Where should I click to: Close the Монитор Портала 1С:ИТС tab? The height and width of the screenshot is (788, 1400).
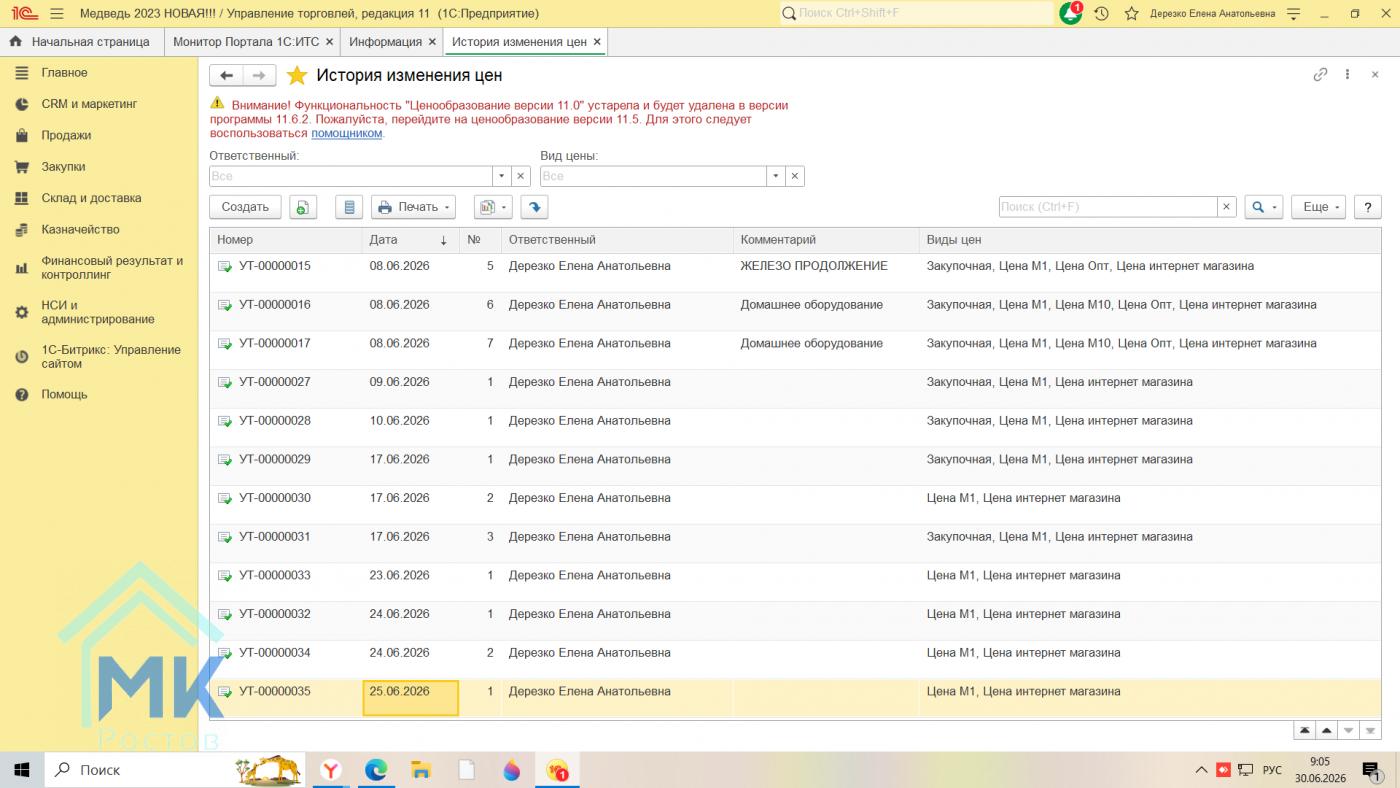329,42
